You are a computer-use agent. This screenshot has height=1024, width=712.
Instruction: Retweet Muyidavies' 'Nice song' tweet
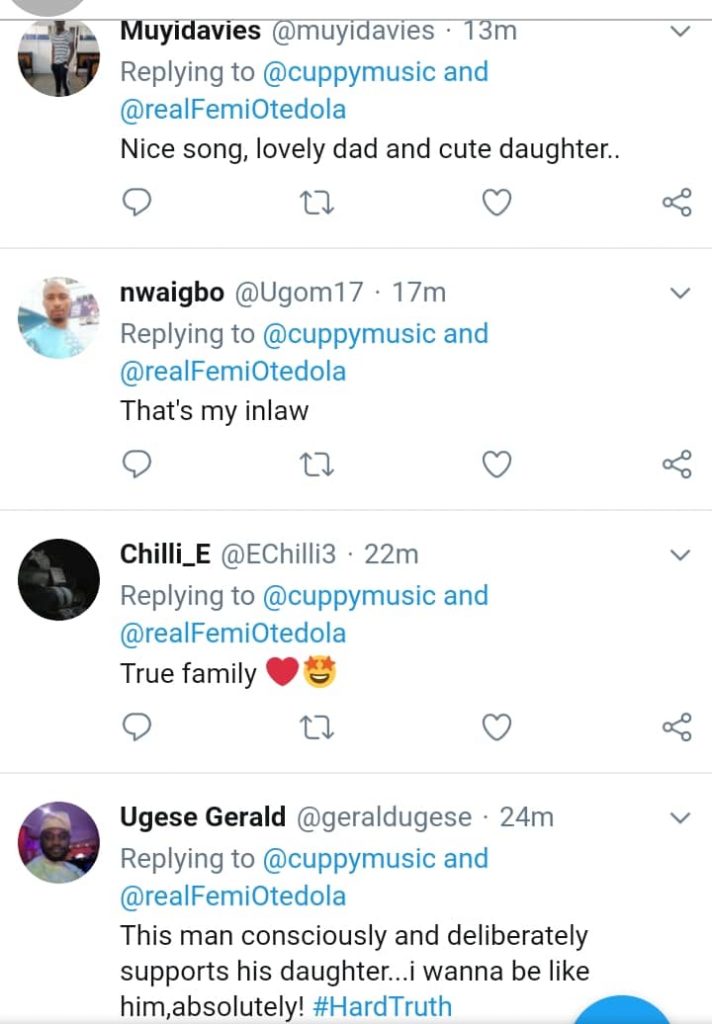pos(317,204)
